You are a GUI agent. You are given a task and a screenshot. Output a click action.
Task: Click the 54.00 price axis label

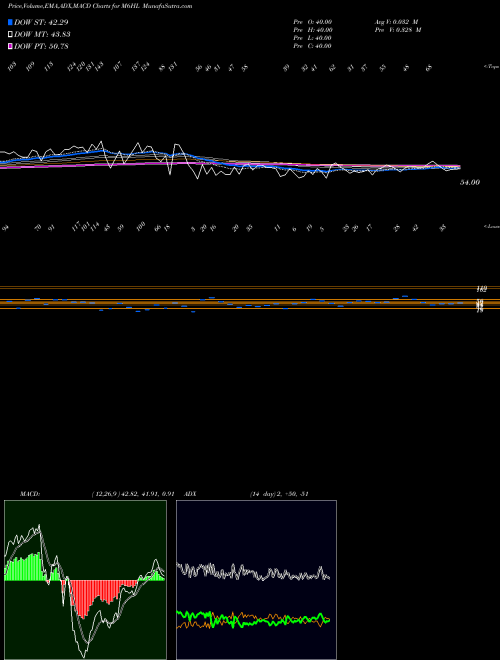pyautogui.click(x=470, y=182)
